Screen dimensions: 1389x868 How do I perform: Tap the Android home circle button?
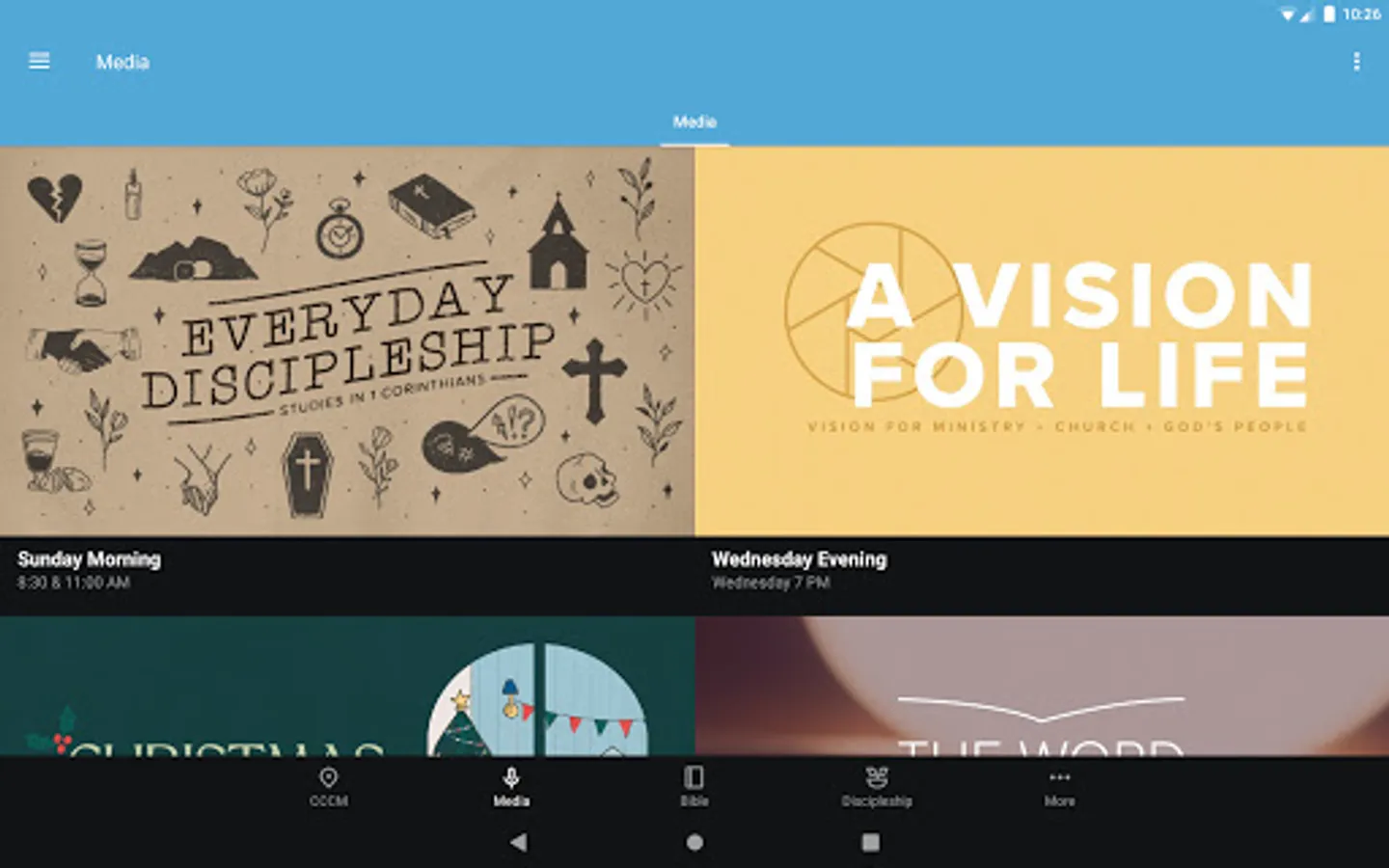click(x=694, y=842)
